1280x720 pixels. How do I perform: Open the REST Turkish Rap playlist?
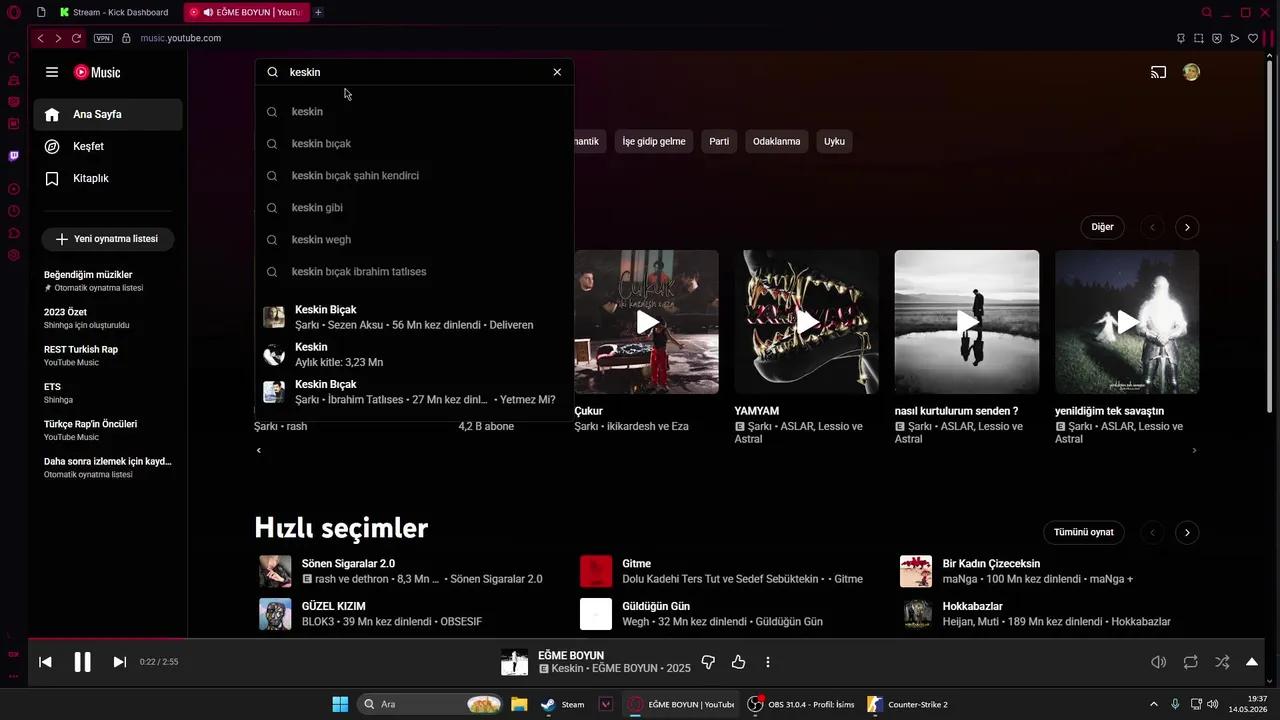pyautogui.click(x=108, y=355)
